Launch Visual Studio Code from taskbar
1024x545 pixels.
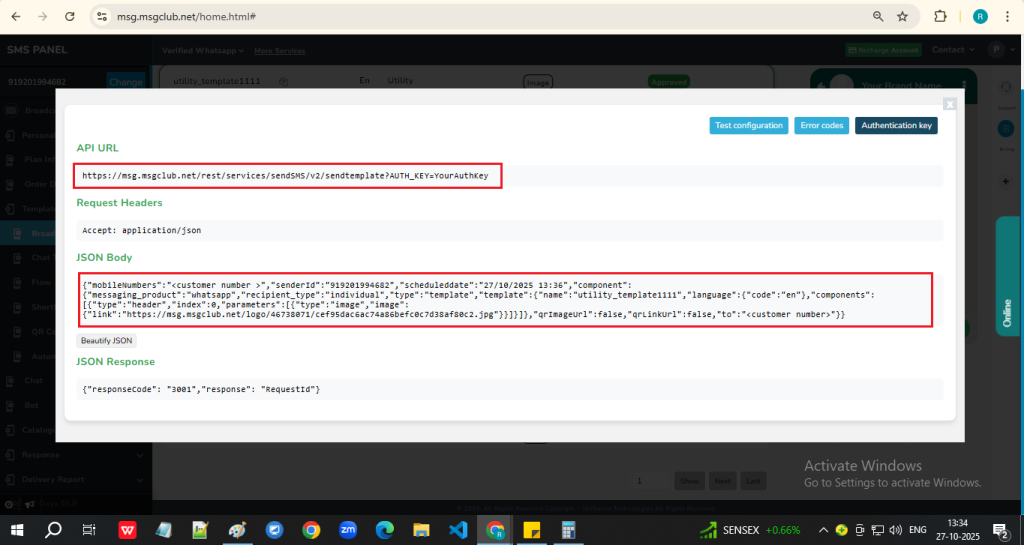click(458, 530)
